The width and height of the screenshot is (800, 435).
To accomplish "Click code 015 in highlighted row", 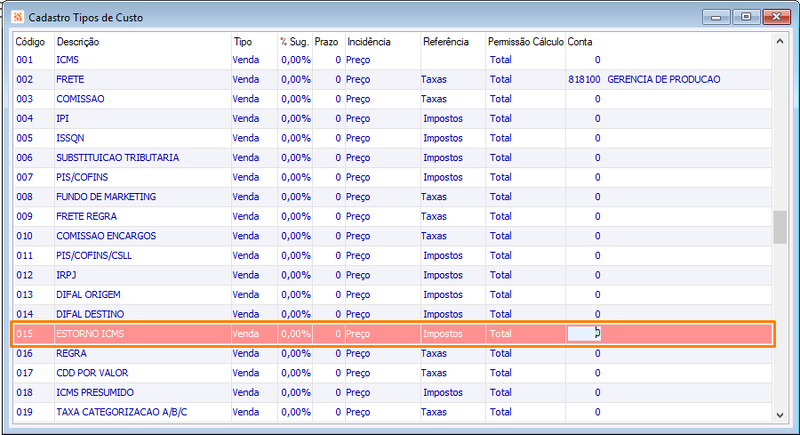I will pos(24,334).
